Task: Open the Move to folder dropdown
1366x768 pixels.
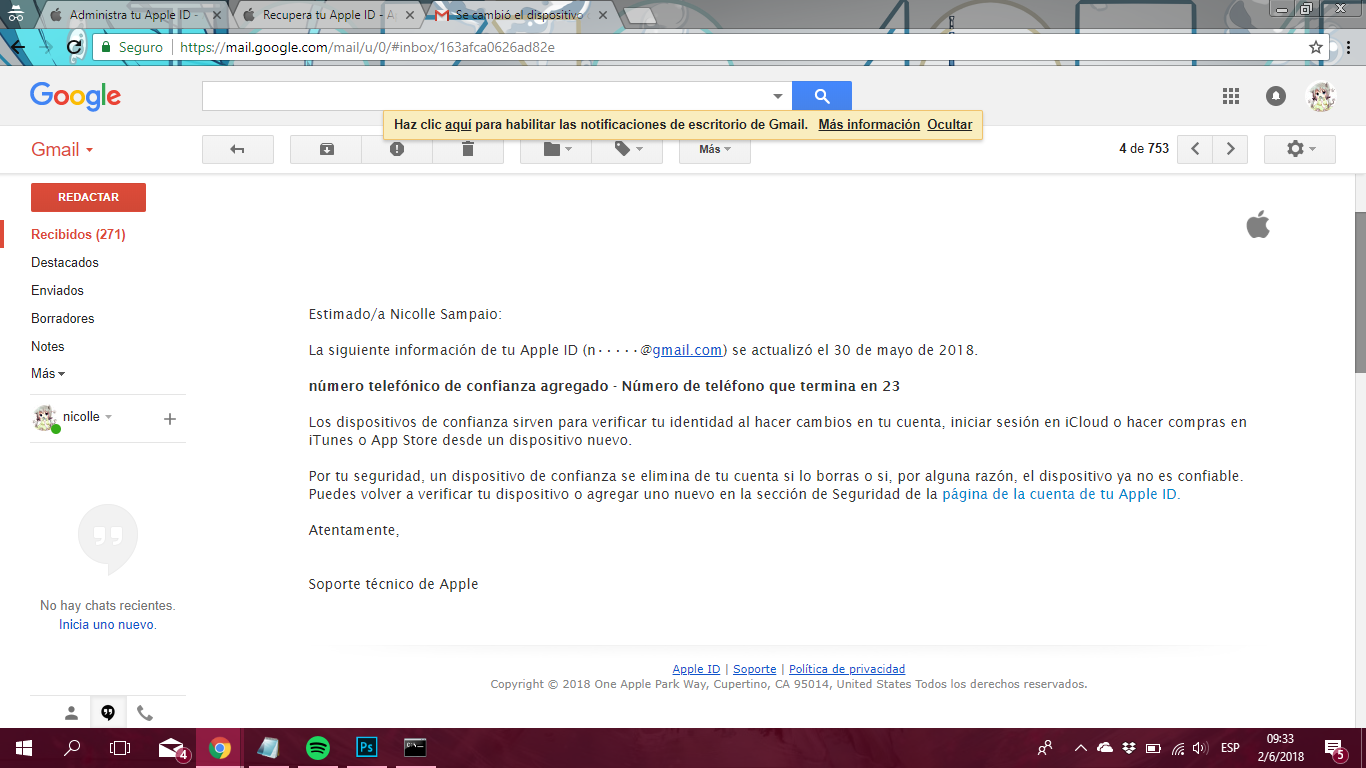Action: click(x=556, y=149)
